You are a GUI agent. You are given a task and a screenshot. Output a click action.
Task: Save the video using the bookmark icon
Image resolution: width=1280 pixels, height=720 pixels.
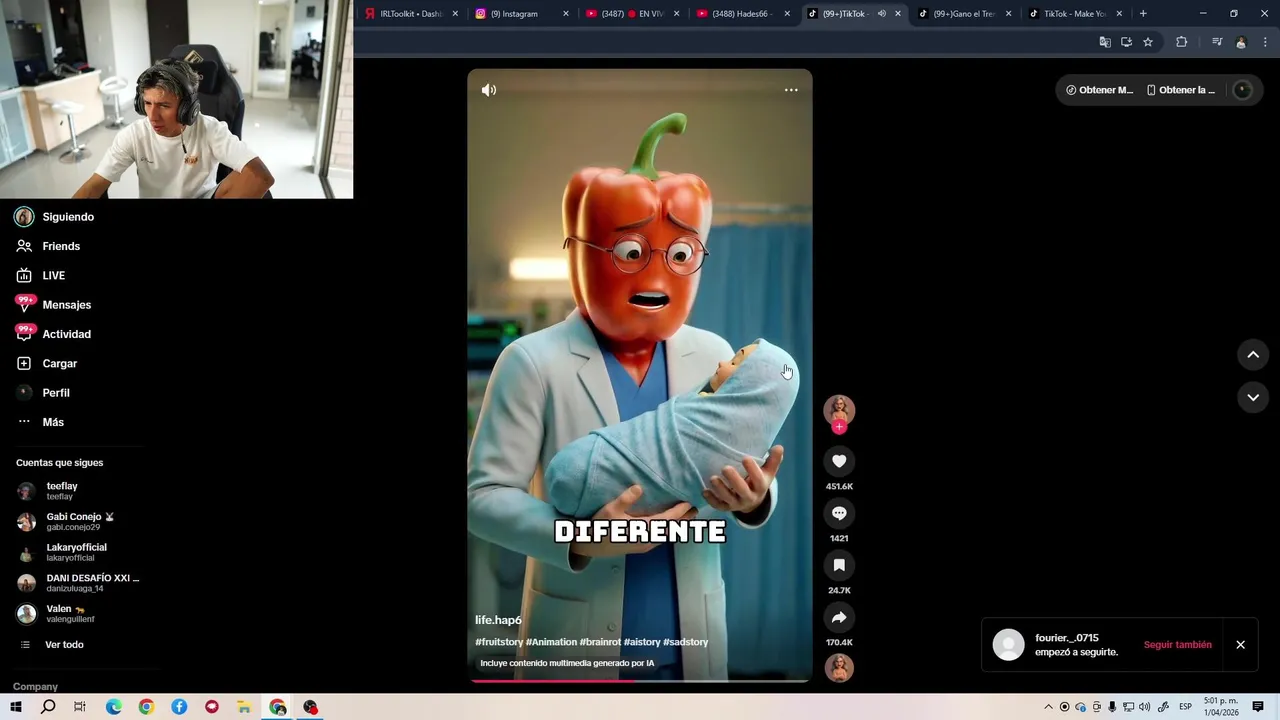tap(839, 565)
